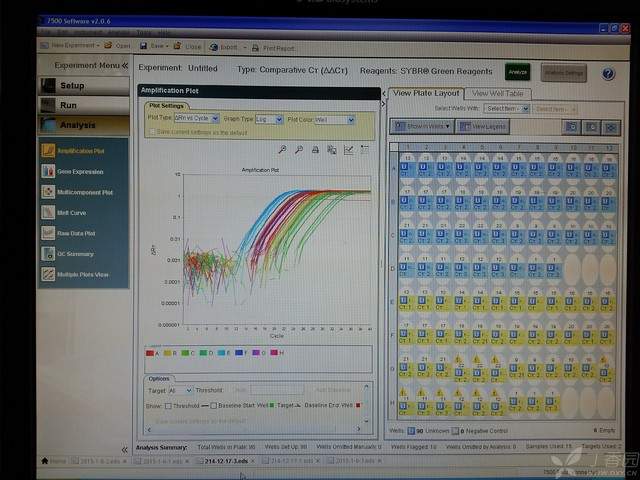
Task: Click the zoom out magnifier above plot
Action: tap(299, 150)
